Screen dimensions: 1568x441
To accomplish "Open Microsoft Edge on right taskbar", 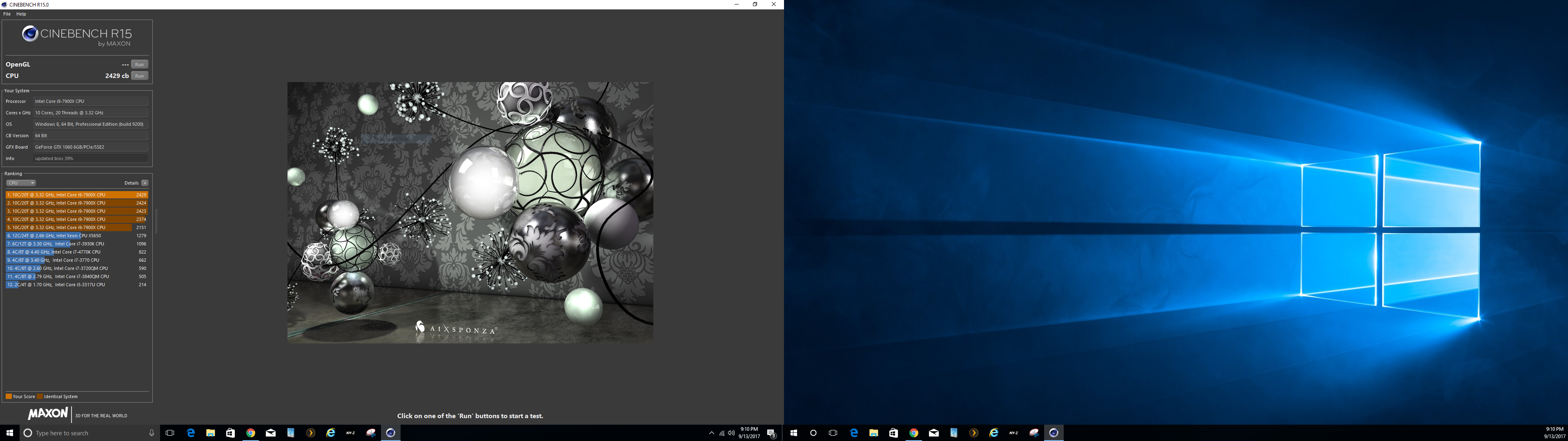I will click(853, 433).
